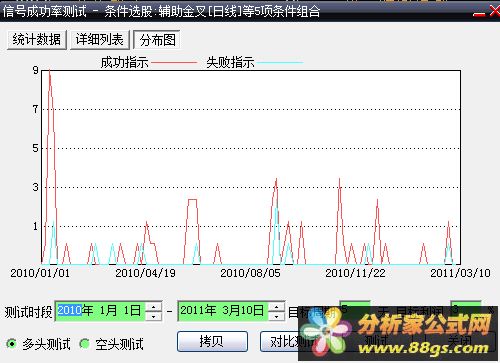Click the 拷贝 button
The image size is (500, 363).
point(212,341)
